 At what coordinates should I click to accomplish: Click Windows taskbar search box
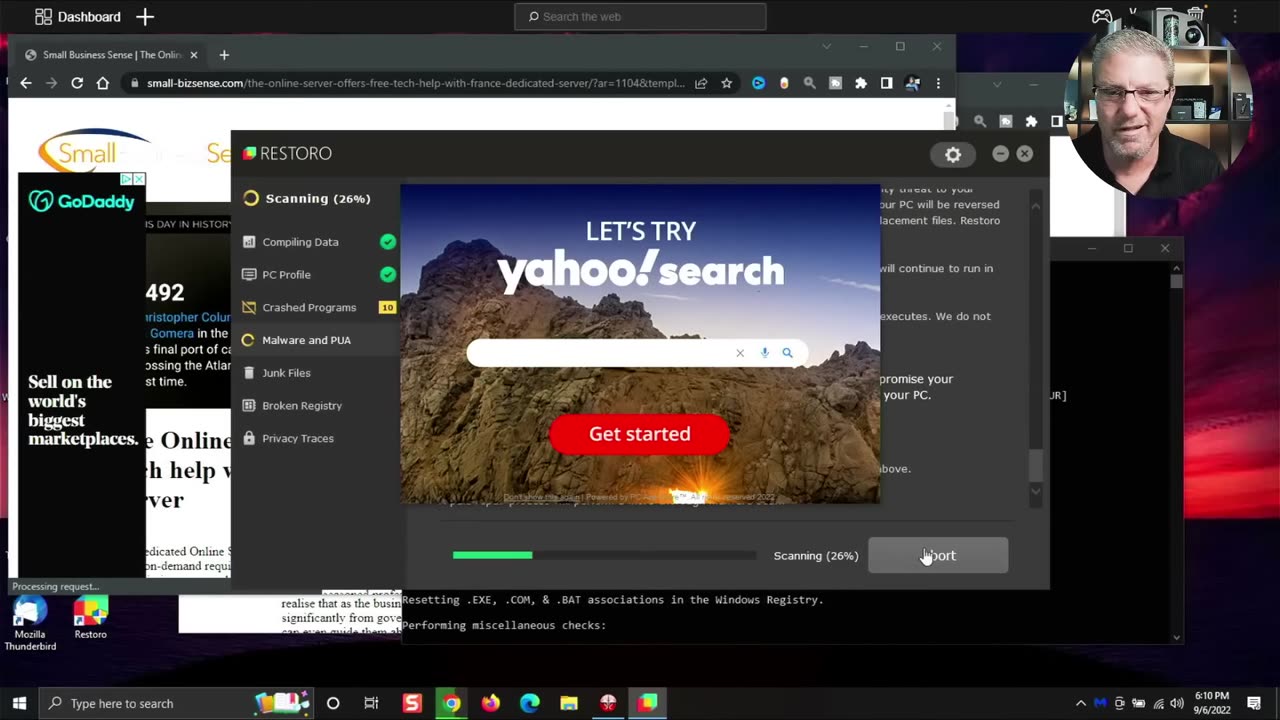coord(175,703)
